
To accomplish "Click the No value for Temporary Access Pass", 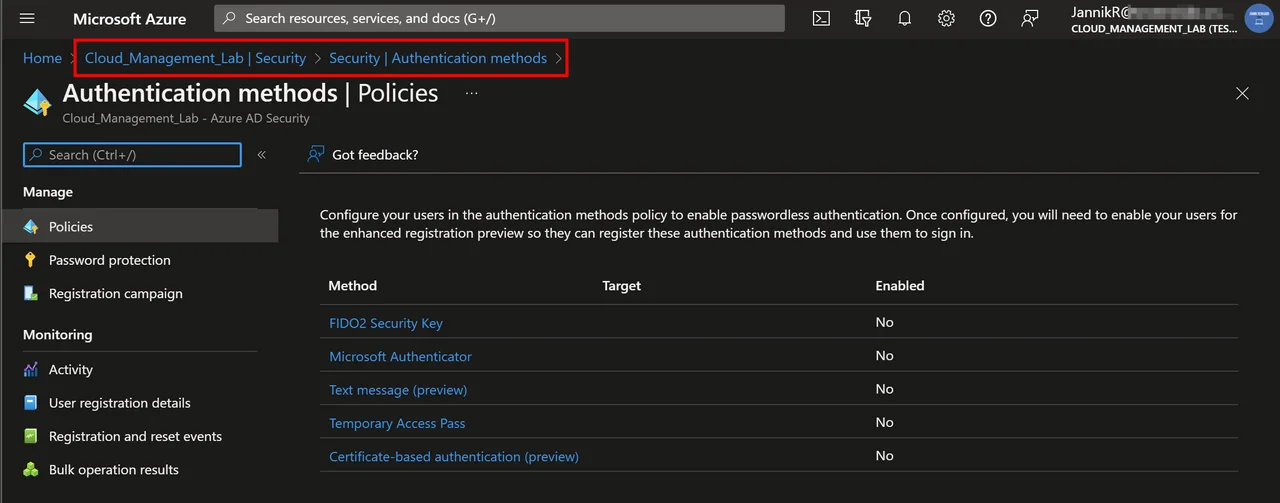I will click(x=884, y=422).
